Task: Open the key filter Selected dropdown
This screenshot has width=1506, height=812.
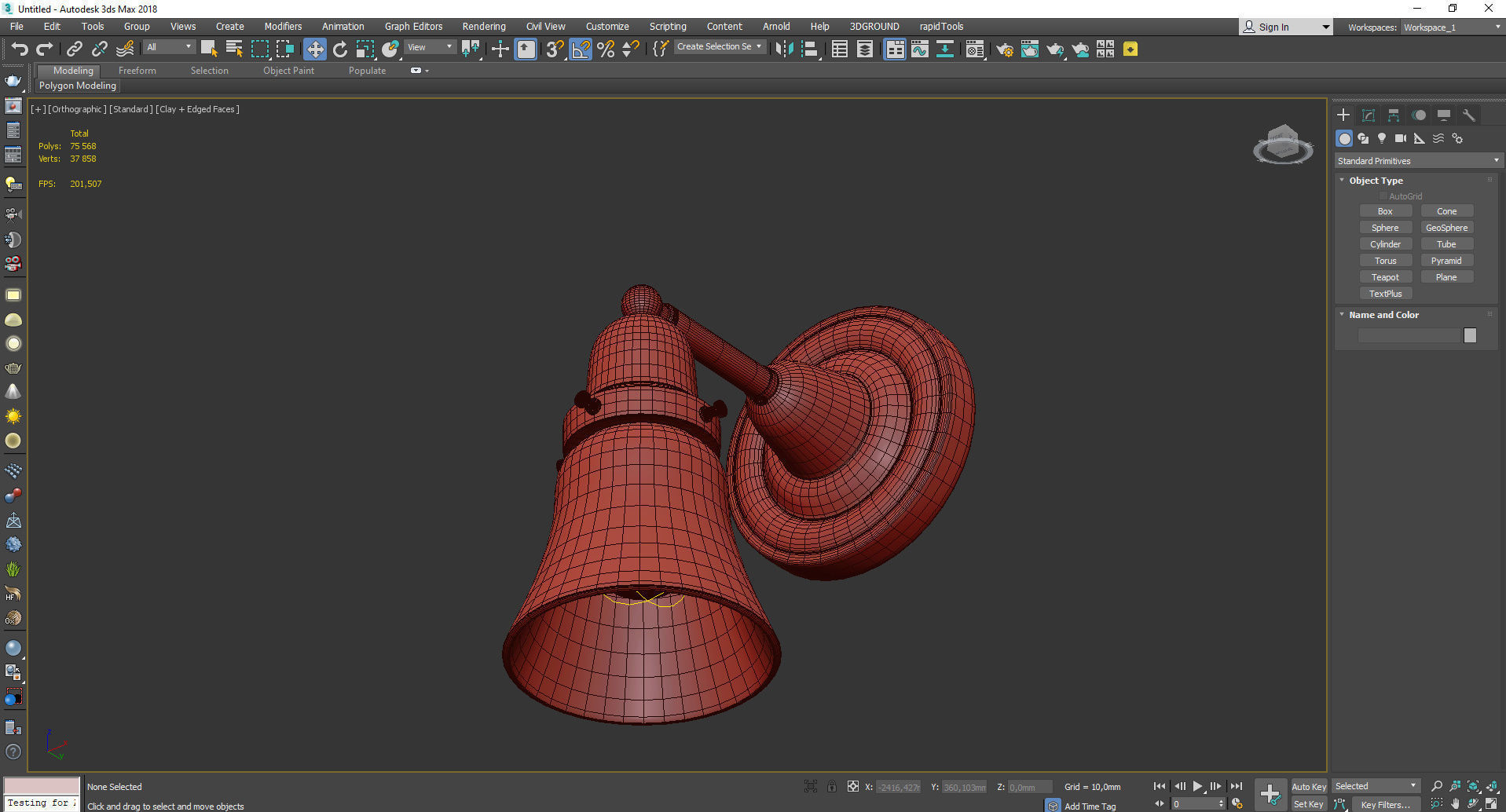Action: 1376,786
